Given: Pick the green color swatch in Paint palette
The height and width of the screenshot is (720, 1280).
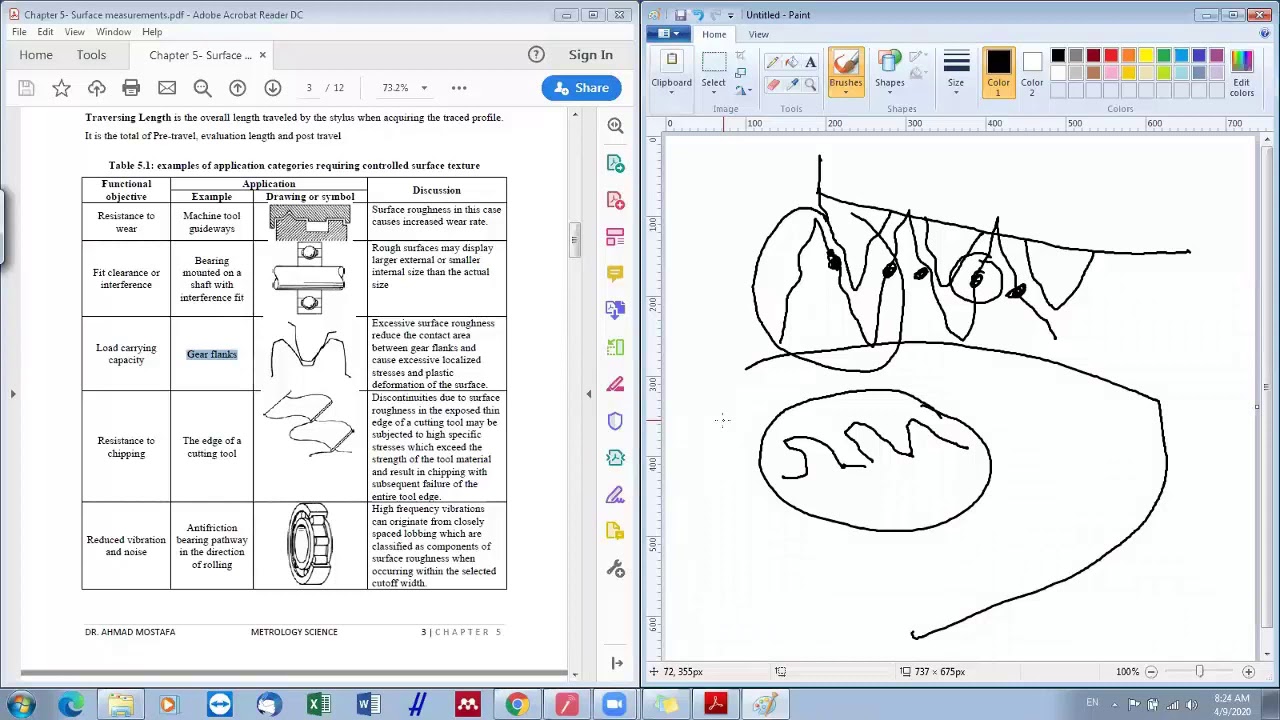Looking at the screenshot, I should (x=1164, y=55).
